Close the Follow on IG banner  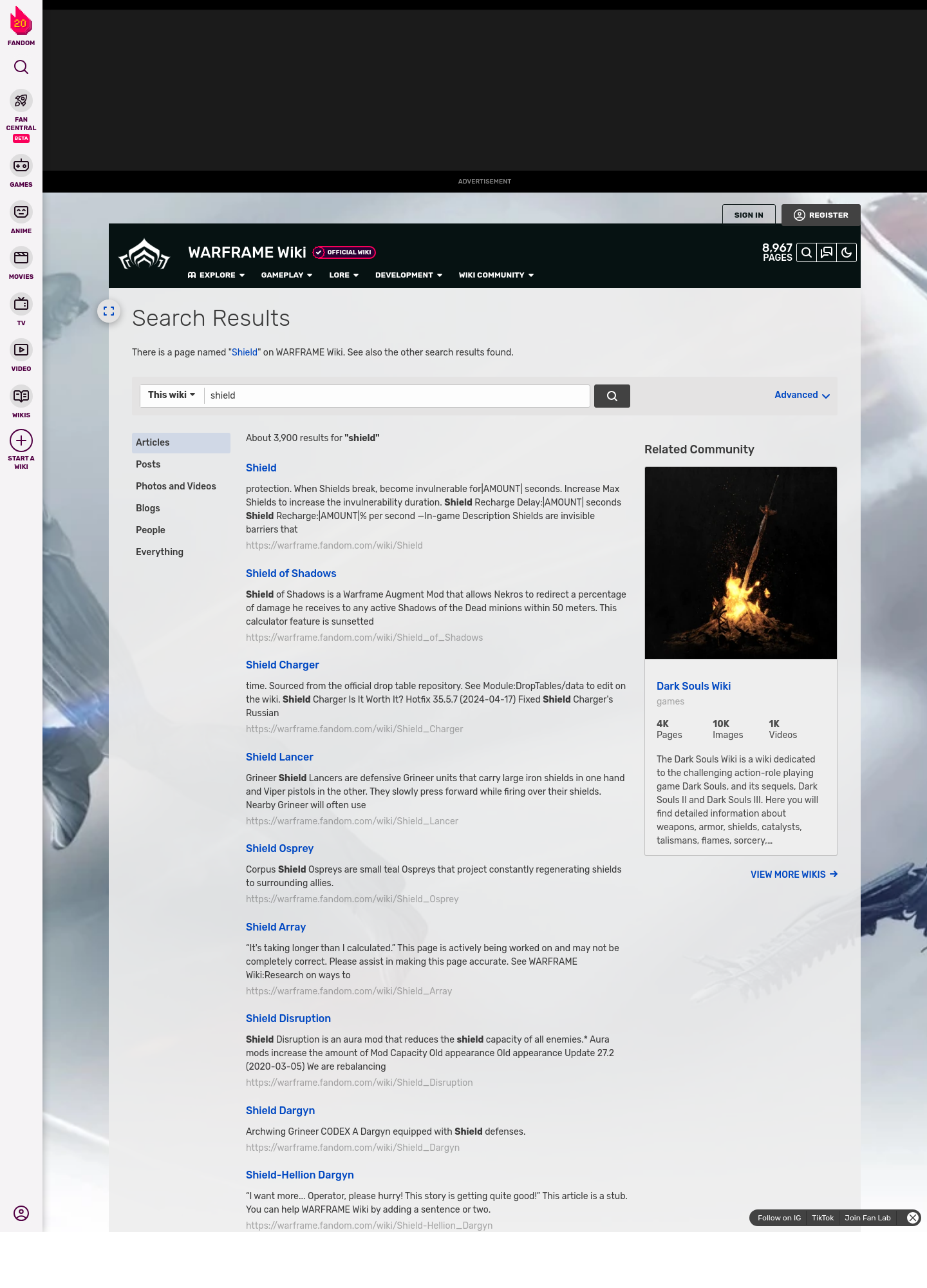point(913,1218)
